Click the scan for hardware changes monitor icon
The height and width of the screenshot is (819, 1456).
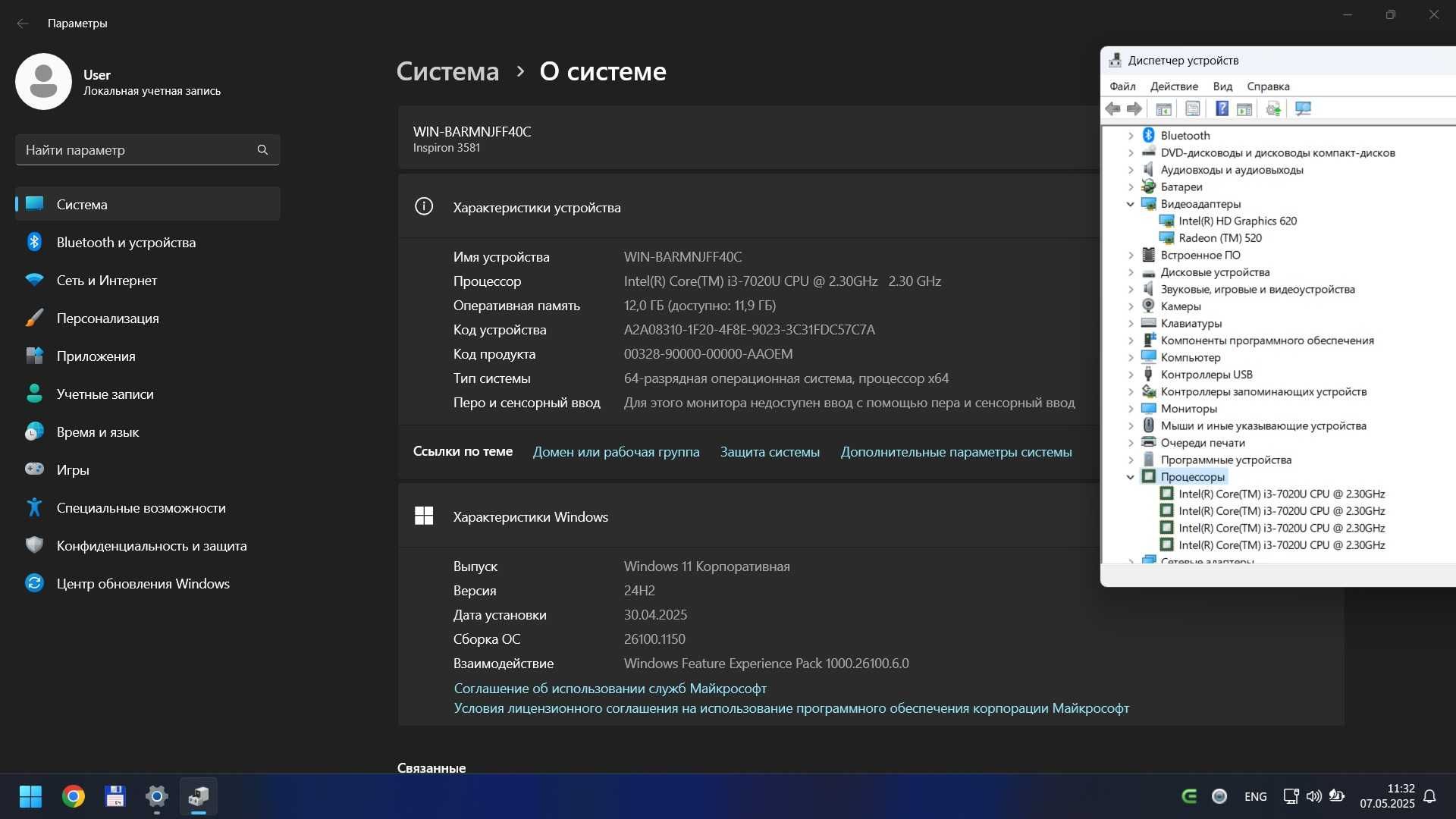[1304, 108]
